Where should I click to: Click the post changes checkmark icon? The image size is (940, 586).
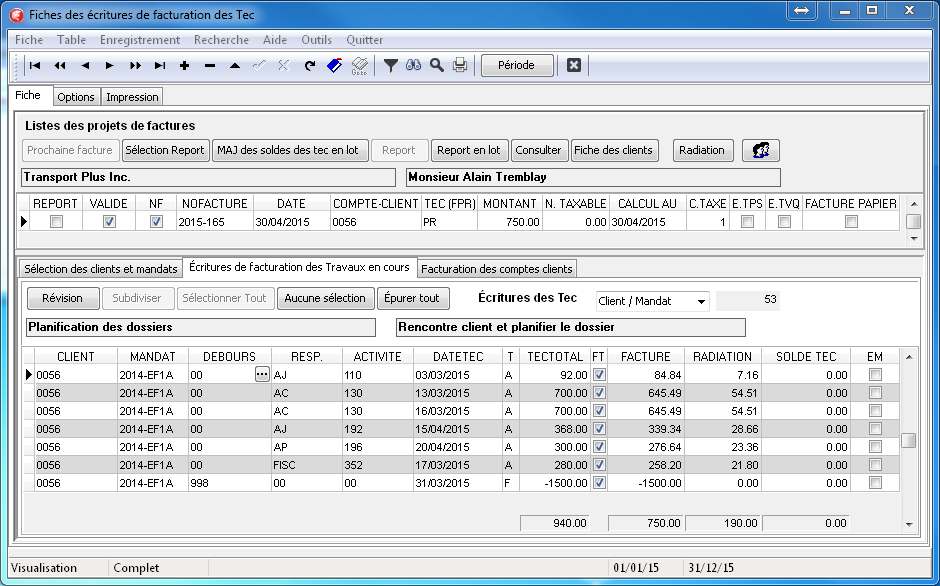coord(260,65)
